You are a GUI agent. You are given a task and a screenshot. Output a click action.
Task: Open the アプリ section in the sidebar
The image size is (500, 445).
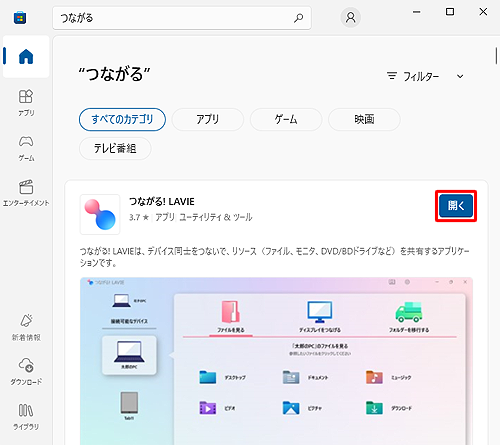[26, 103]
